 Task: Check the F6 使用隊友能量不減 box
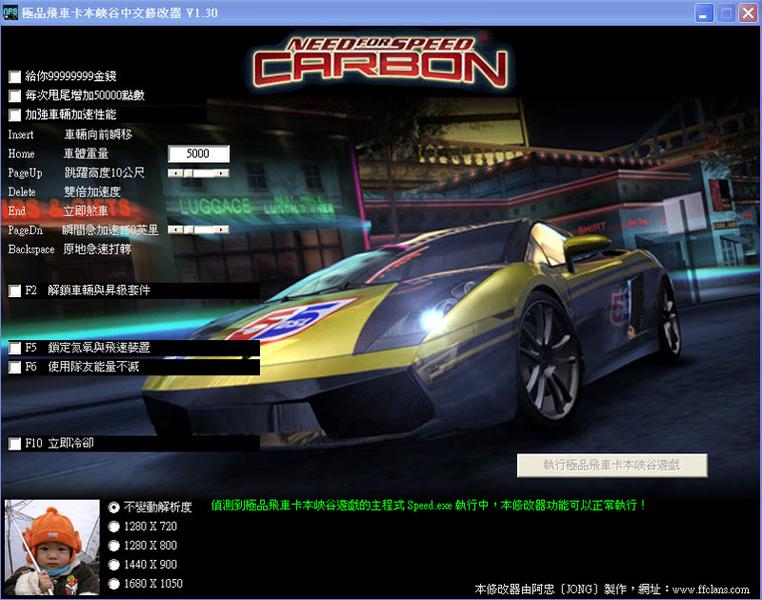click(x=15, y=367)
